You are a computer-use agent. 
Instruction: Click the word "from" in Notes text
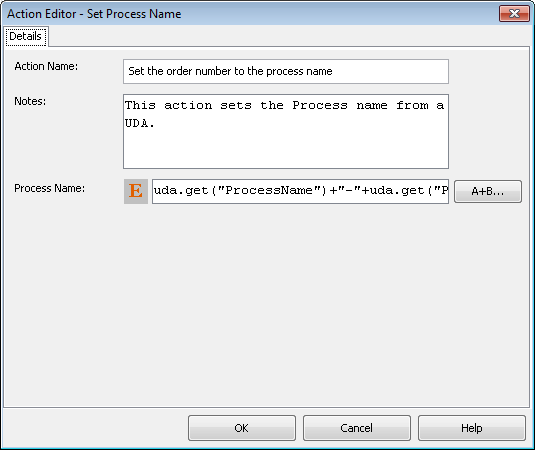click(x=412, y=105)
